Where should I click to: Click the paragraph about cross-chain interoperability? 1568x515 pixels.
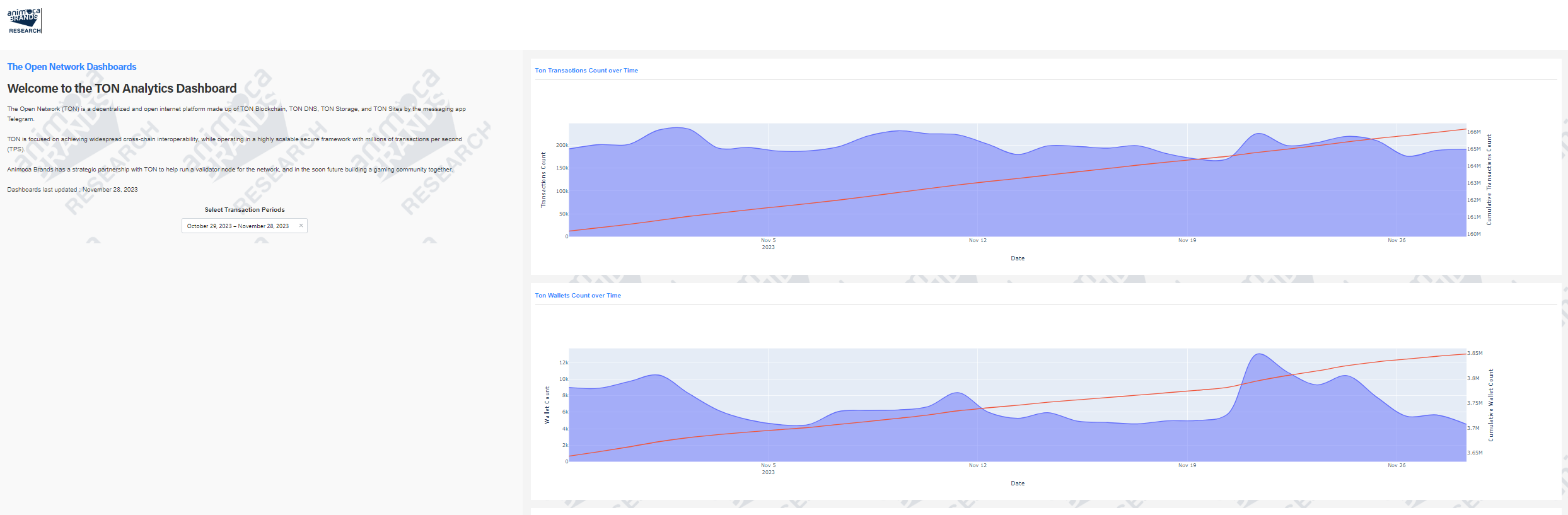coord(235,144)
